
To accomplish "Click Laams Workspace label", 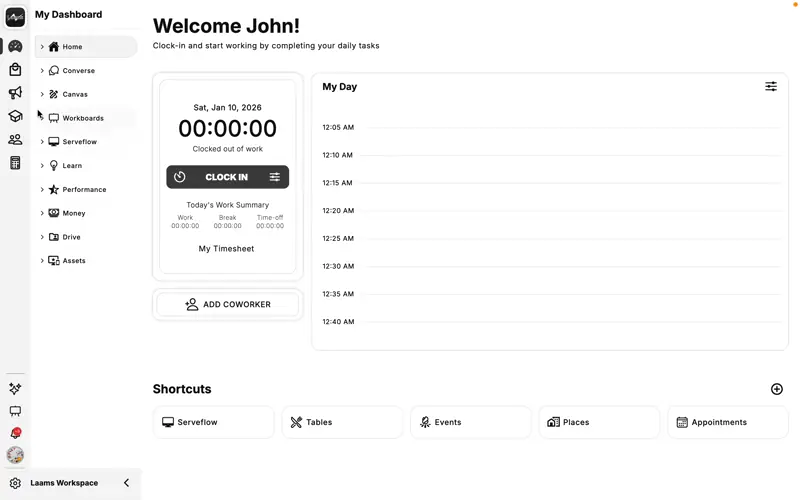I will pos(64,483).
